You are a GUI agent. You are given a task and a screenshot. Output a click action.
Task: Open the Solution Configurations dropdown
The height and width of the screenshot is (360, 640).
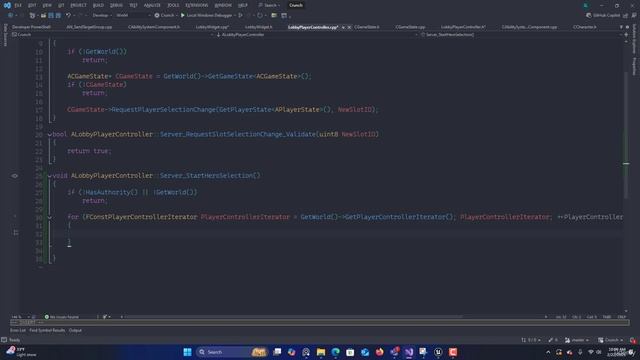pos(102,15)
